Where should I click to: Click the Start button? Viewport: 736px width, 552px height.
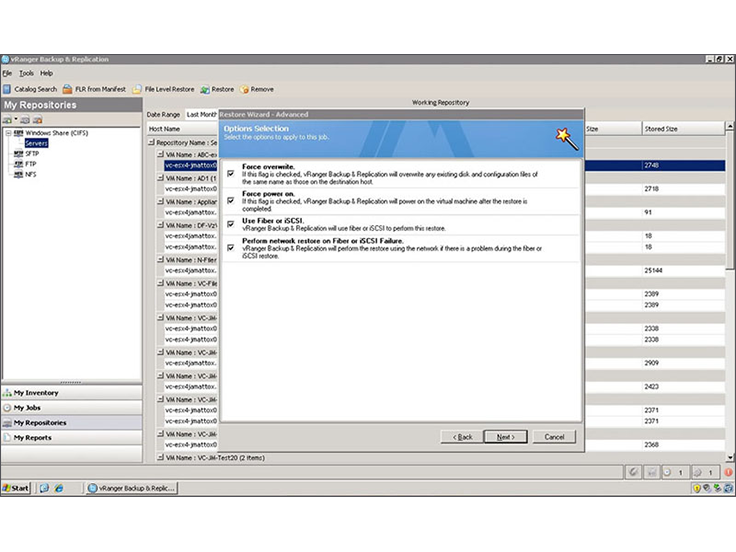pyautogui.click(x=15, y=488)
